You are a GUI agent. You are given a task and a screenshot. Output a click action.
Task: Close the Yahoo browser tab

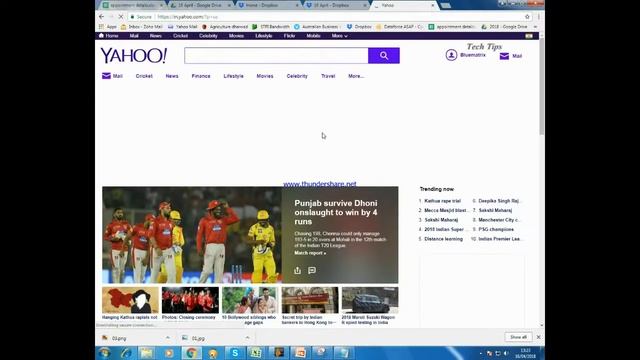[x=433, y=5]
